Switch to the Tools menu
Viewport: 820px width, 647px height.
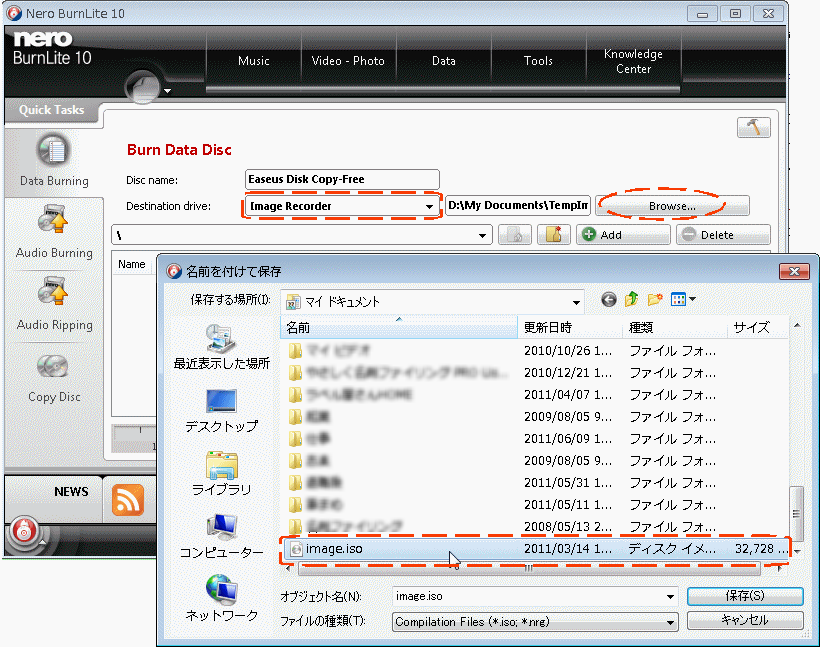(x=538, y=61)
